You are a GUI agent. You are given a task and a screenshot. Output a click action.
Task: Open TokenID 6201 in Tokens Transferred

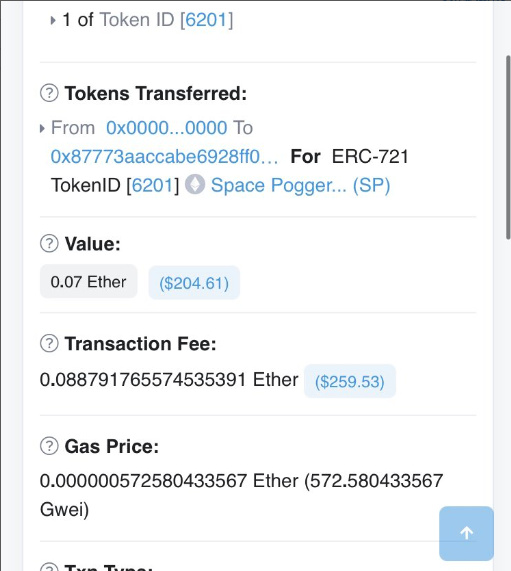(153, 185)
